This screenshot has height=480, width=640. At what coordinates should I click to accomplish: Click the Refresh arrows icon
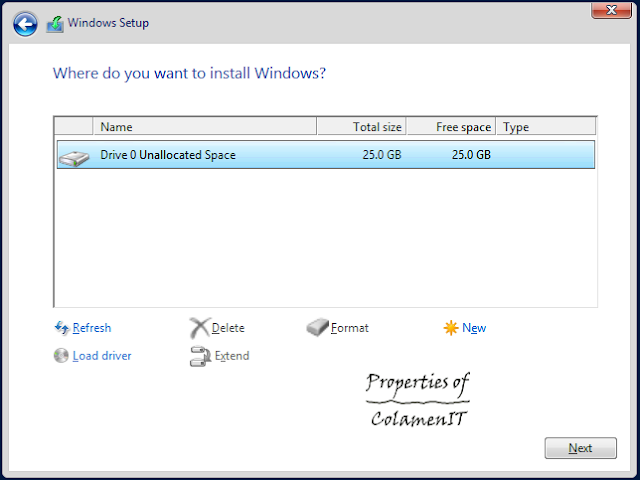[62, 328]
